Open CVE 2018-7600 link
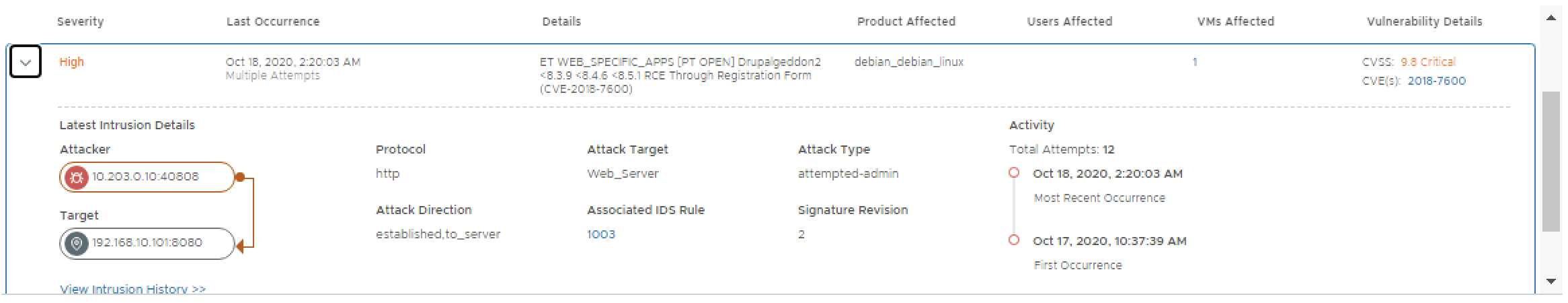Viewport: 1568px width, 303px height. point(1436,81)
